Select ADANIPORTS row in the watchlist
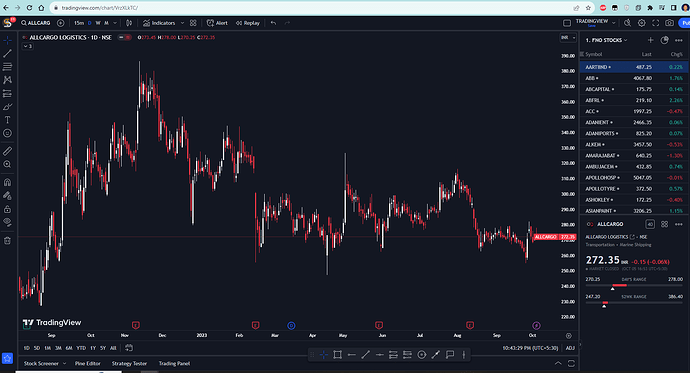Image resolution: width=690 pixels, height=373 pixels. 634,133
